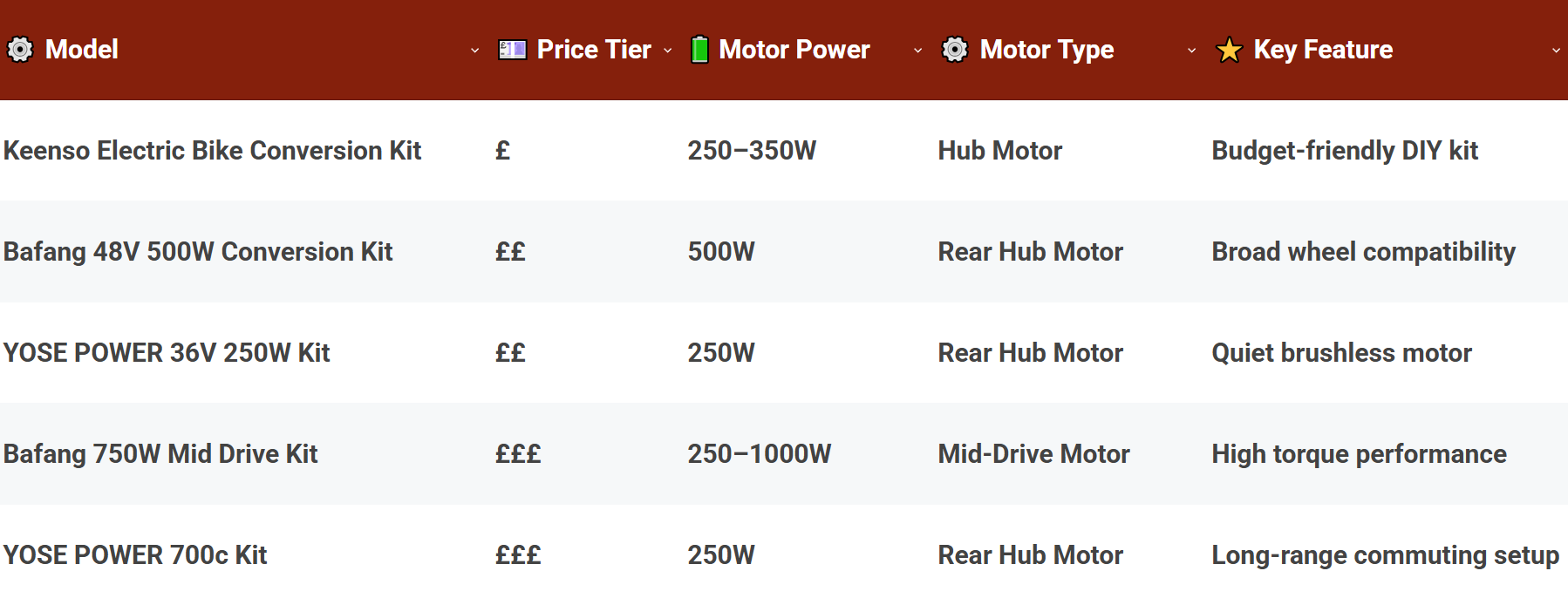1568x605 pixels.
Task: Expand the Key Feature sort dropdown
Action: pyautogui.click(x=1558, y=52)
